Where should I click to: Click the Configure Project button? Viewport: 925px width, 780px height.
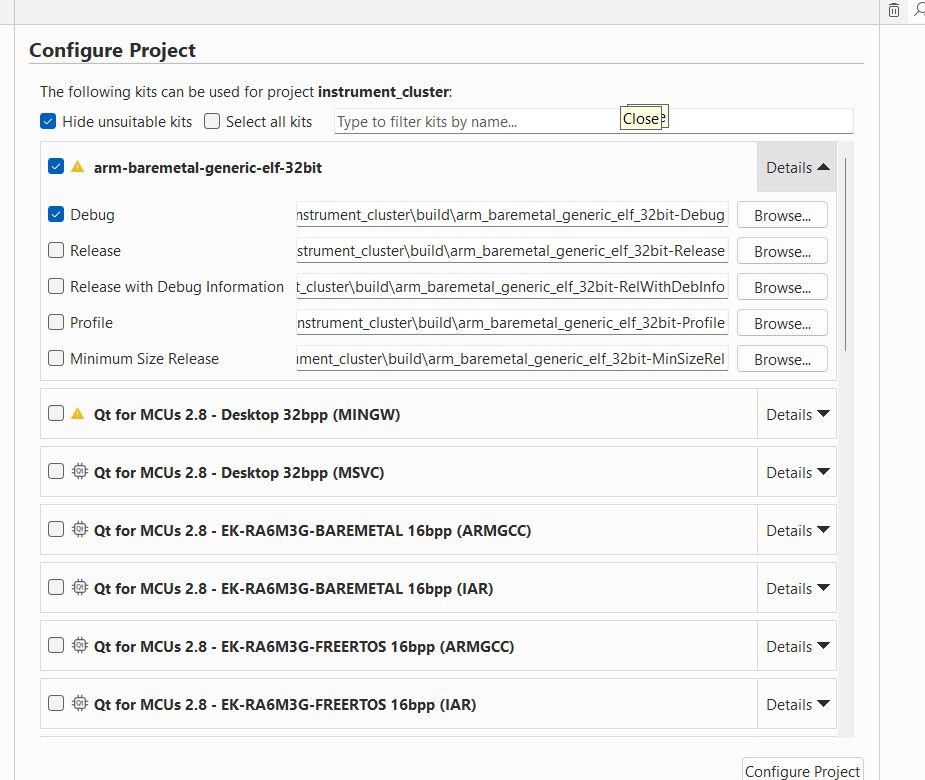coord(802,770)
